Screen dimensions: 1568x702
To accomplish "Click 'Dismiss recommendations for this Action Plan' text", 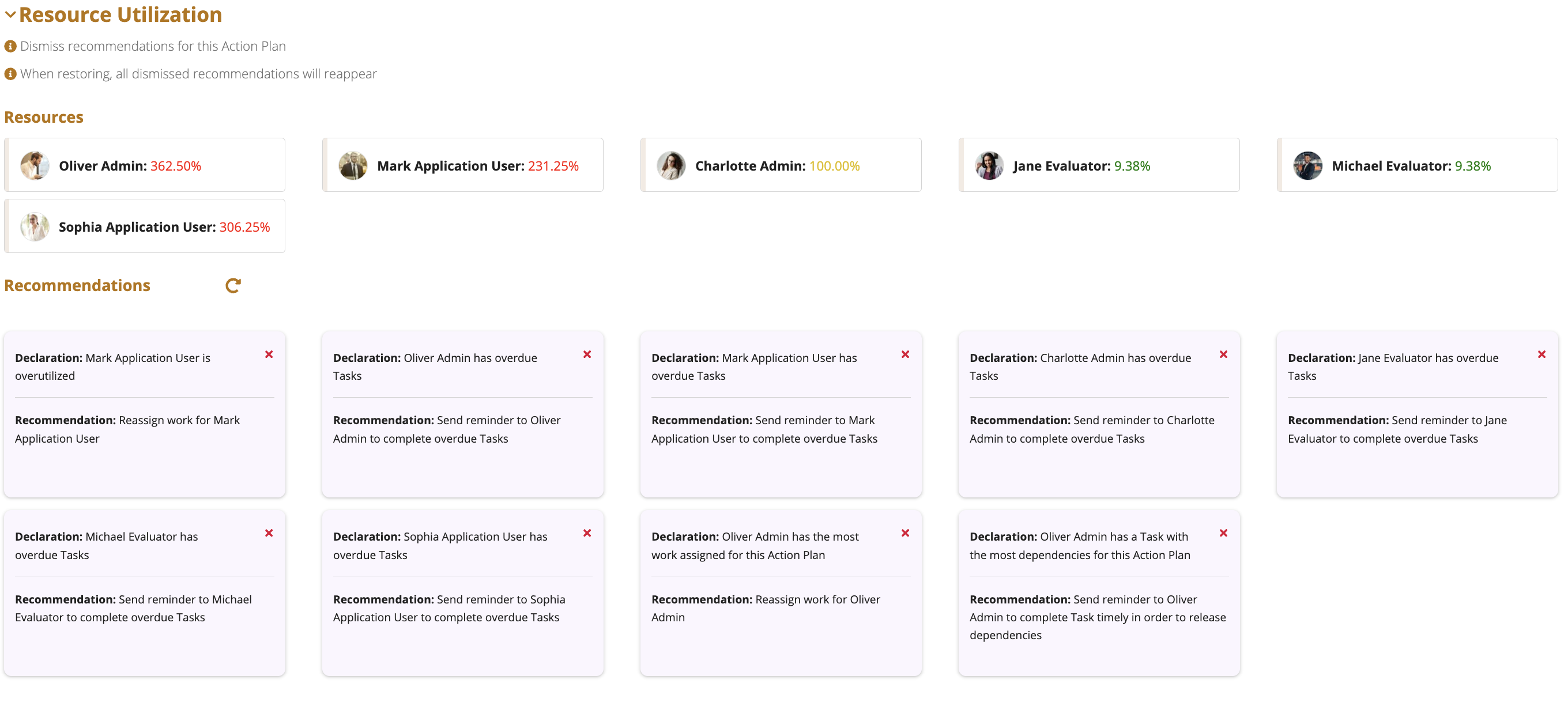I will 153,46.
